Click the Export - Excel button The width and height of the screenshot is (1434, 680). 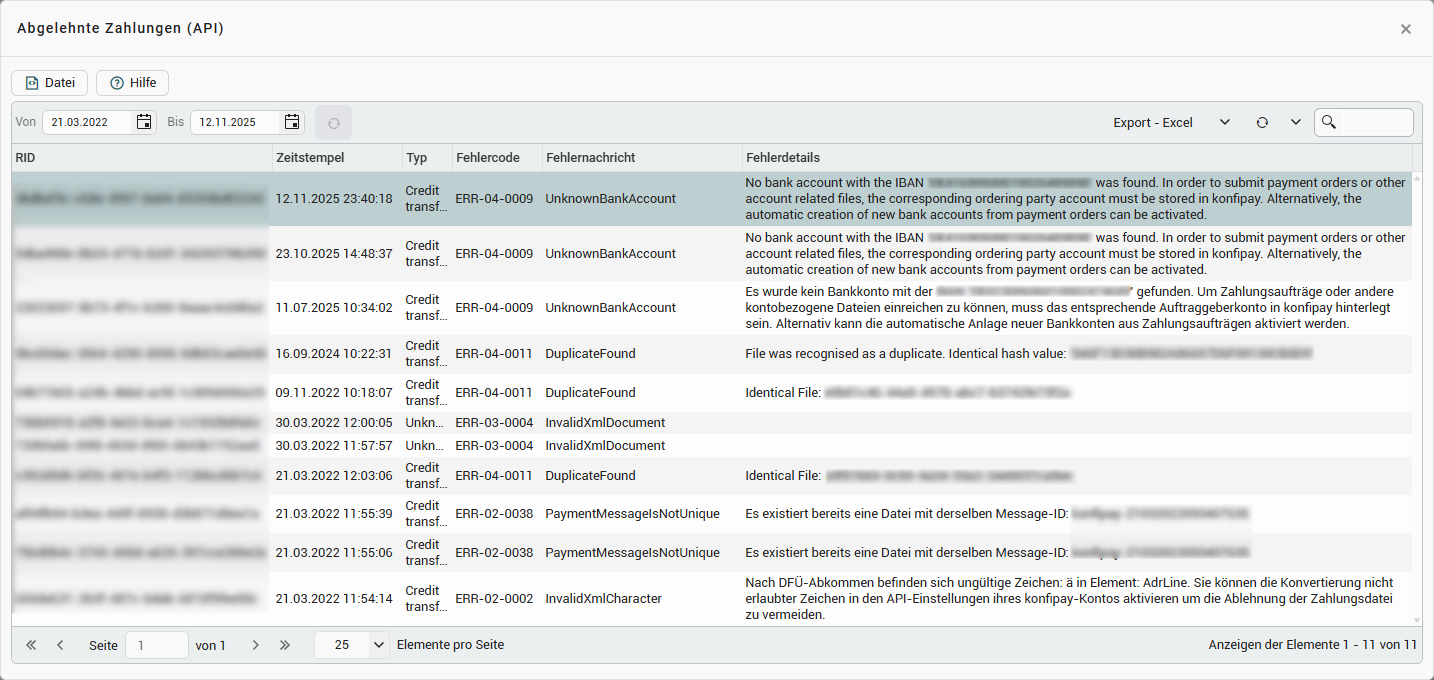tap(1153, 122)
